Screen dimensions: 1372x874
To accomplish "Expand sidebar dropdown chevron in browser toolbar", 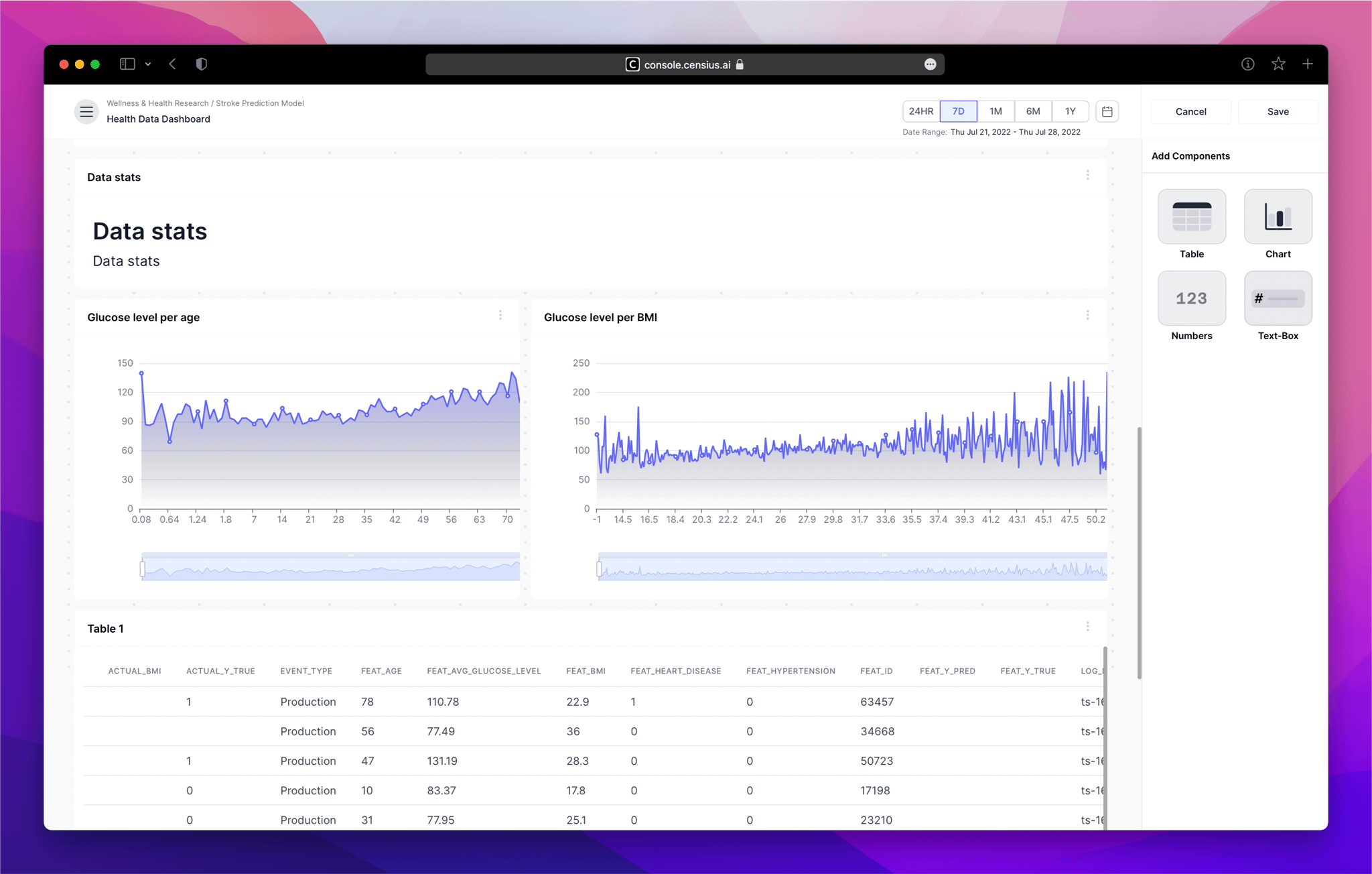I will click(148, 64).
